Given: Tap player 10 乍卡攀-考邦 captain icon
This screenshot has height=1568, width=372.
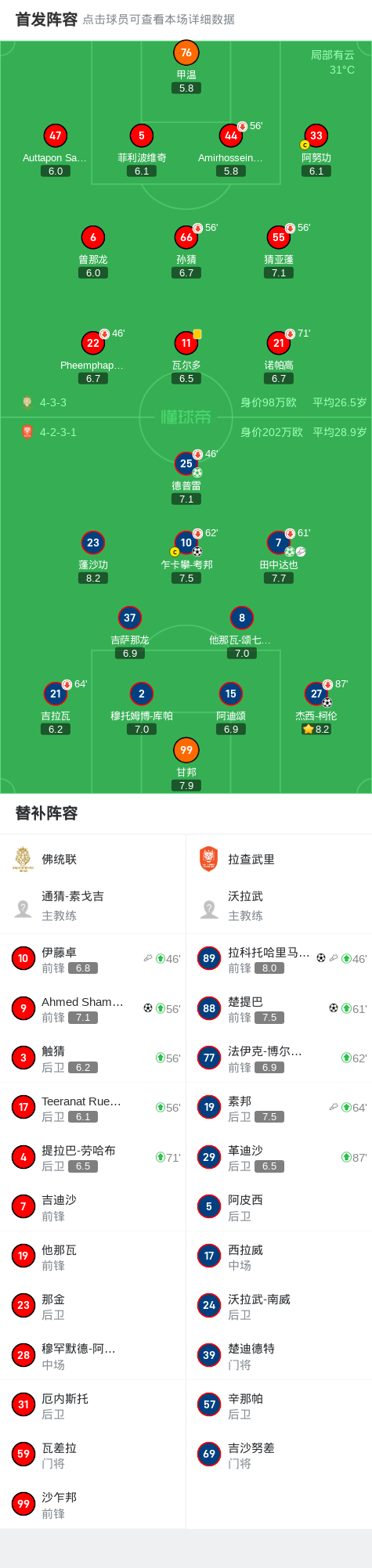Looking at the screenshot, I should (x=175, y=552).
